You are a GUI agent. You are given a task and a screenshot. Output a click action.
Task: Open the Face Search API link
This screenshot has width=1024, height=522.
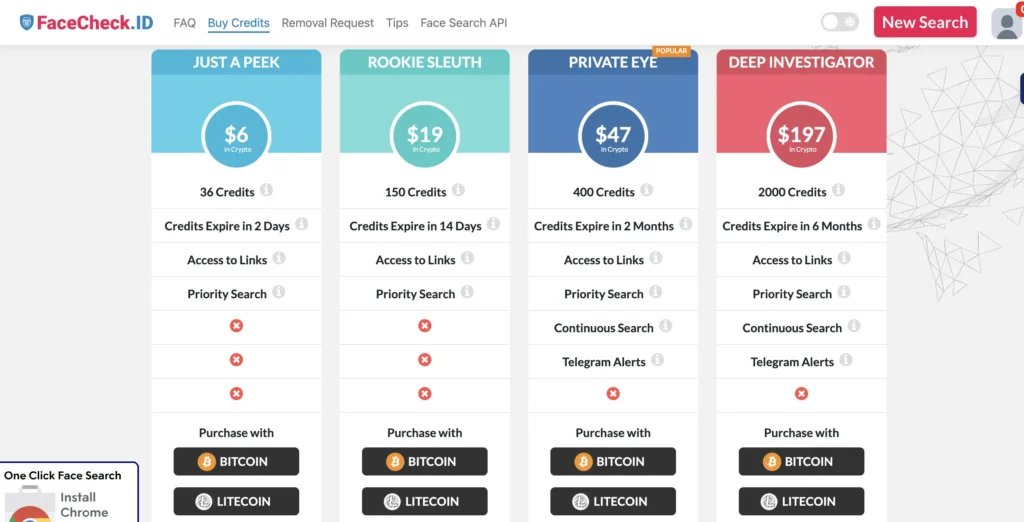tap(464, 23)
